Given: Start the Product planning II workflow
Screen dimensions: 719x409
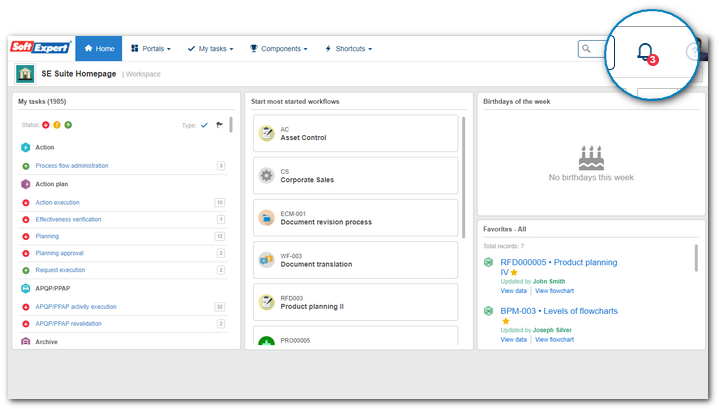Looking at the screenshot, I should pos(356,302).
